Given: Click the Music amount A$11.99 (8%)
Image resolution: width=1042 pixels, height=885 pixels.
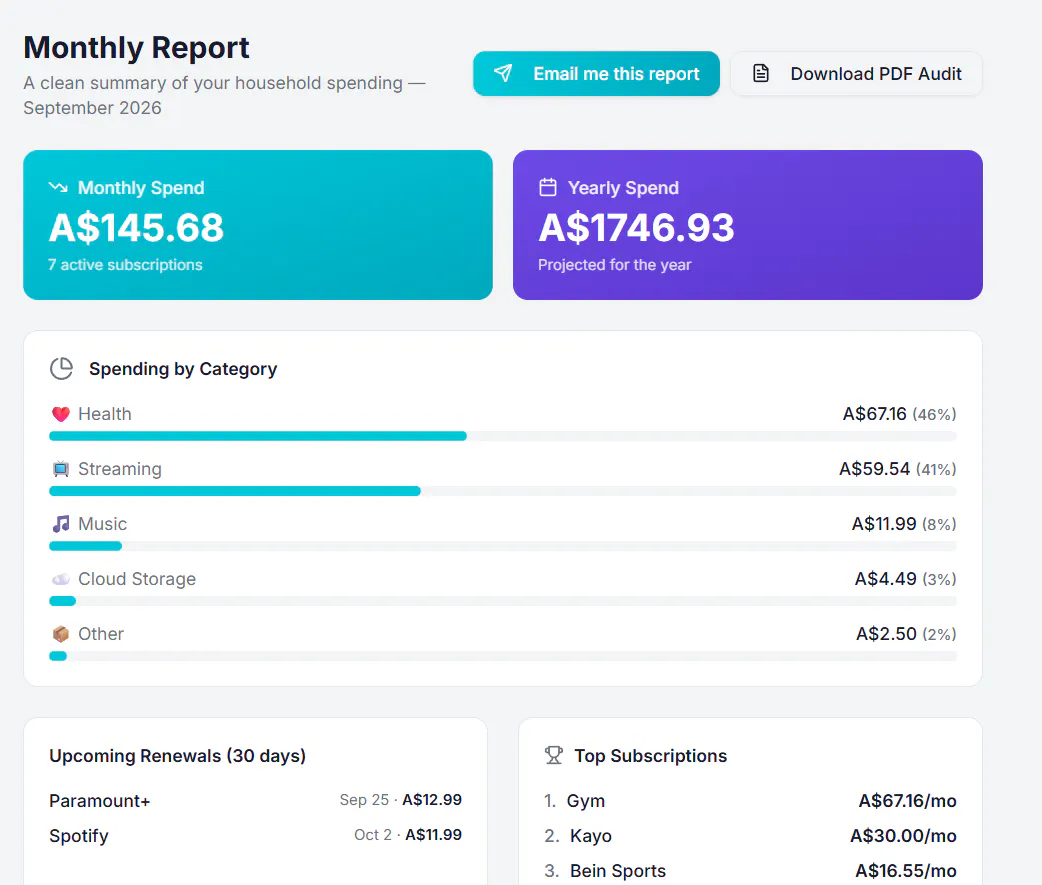Looking at the screenshot, I should [904, 524].
